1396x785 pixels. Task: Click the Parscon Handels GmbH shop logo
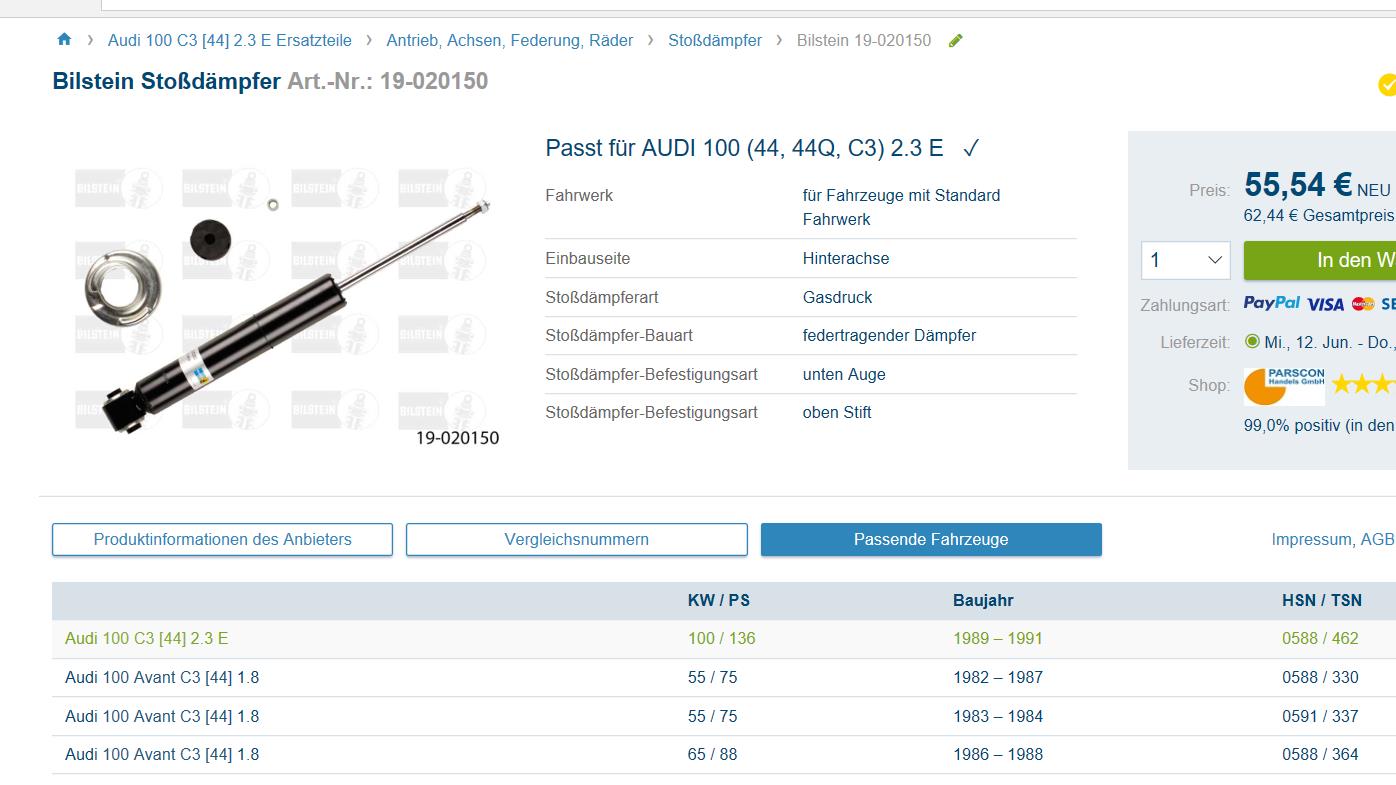coord(1284,386)
